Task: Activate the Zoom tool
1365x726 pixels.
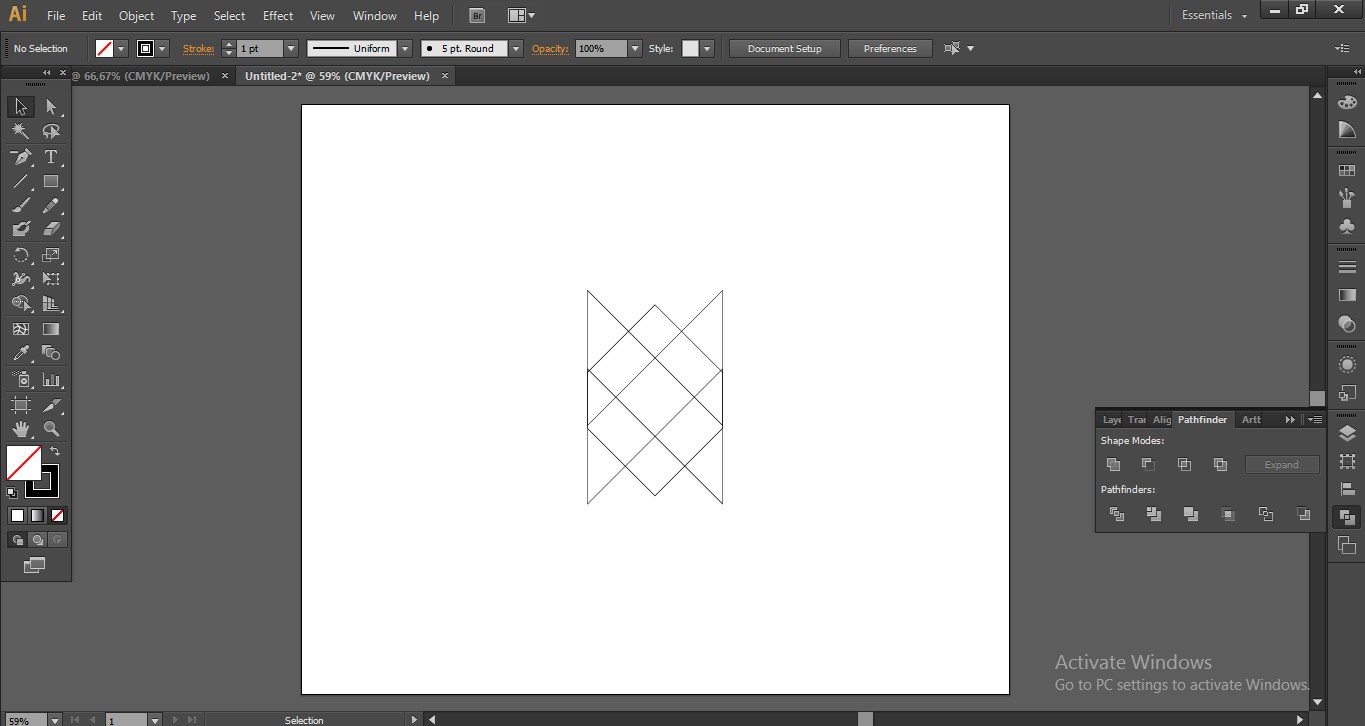Action: click(x=51, y=429)
